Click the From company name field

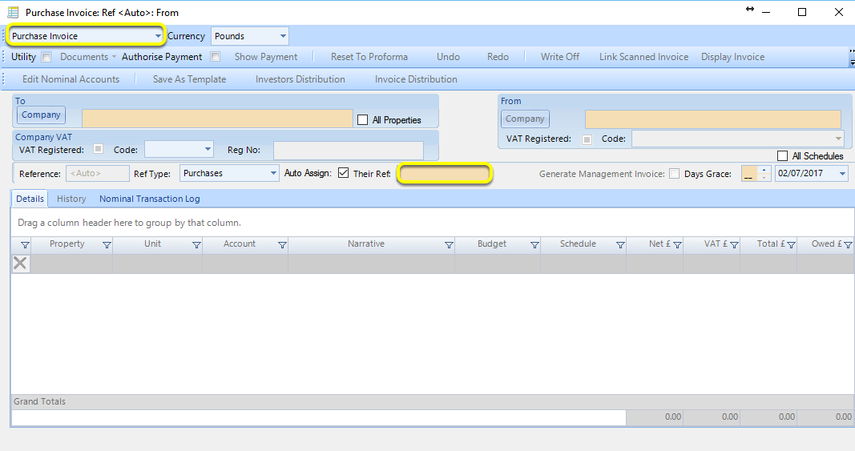(713, 119)
